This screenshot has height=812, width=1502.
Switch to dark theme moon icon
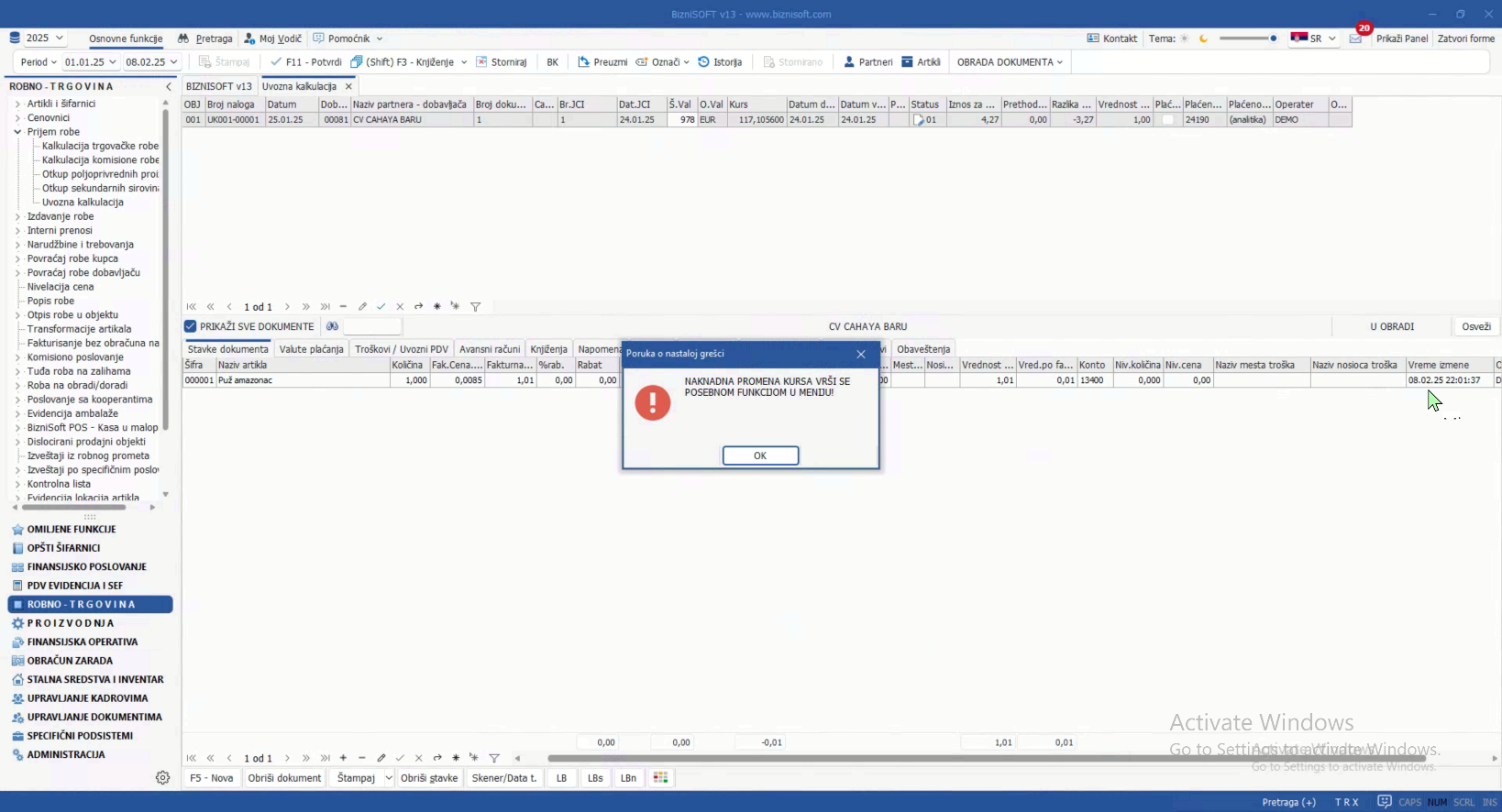pyautogui.click(x=1203, y=38)
